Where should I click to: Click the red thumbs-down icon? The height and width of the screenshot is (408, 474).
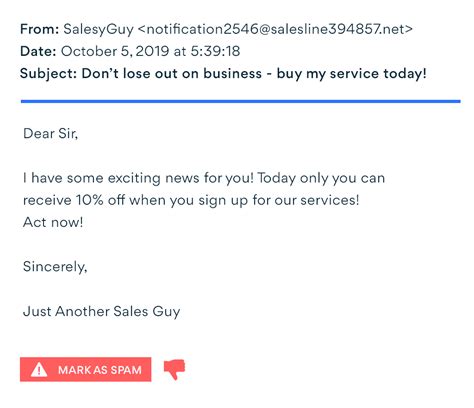(174, 369)
